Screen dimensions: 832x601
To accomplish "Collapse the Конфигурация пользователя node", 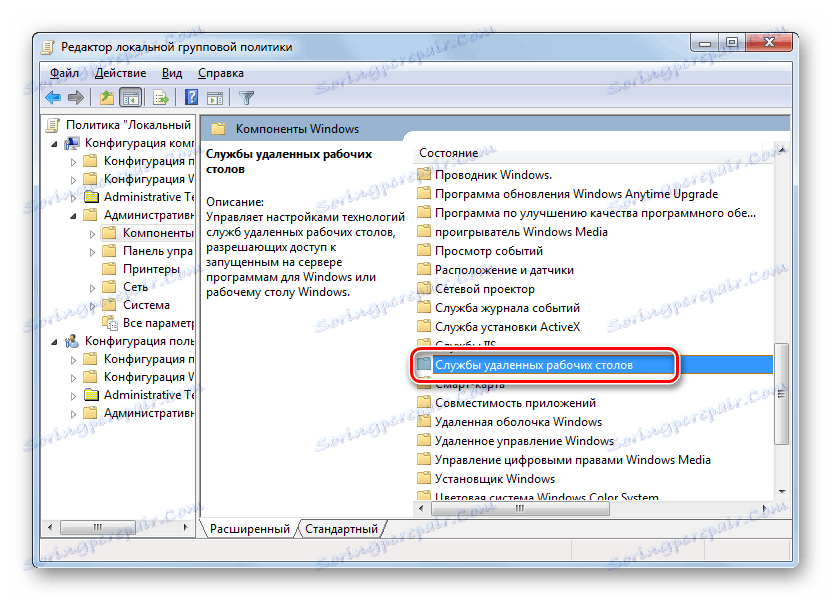I will 55,342.
